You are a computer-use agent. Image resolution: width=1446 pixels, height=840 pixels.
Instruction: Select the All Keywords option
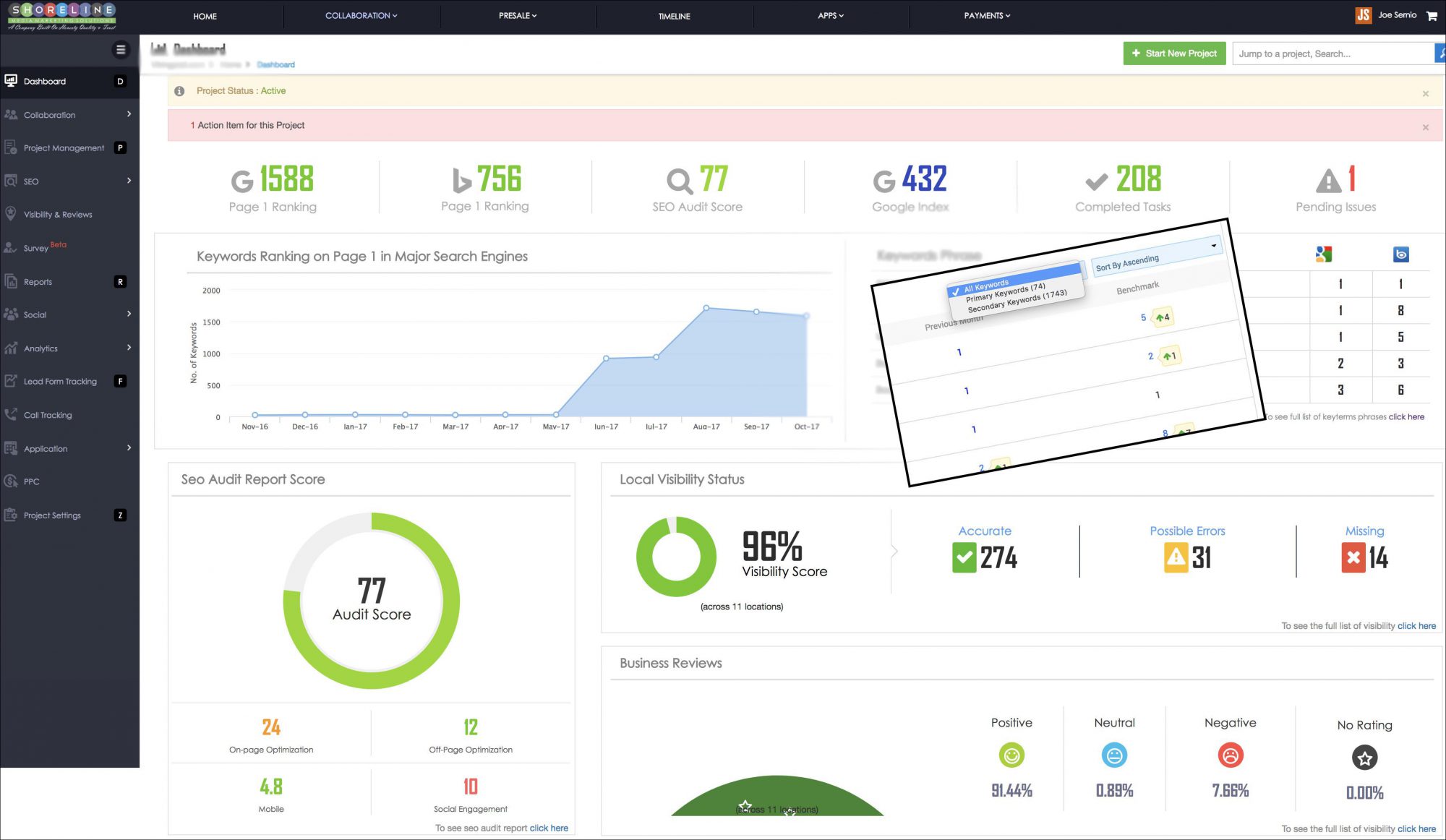coord(986,285)
